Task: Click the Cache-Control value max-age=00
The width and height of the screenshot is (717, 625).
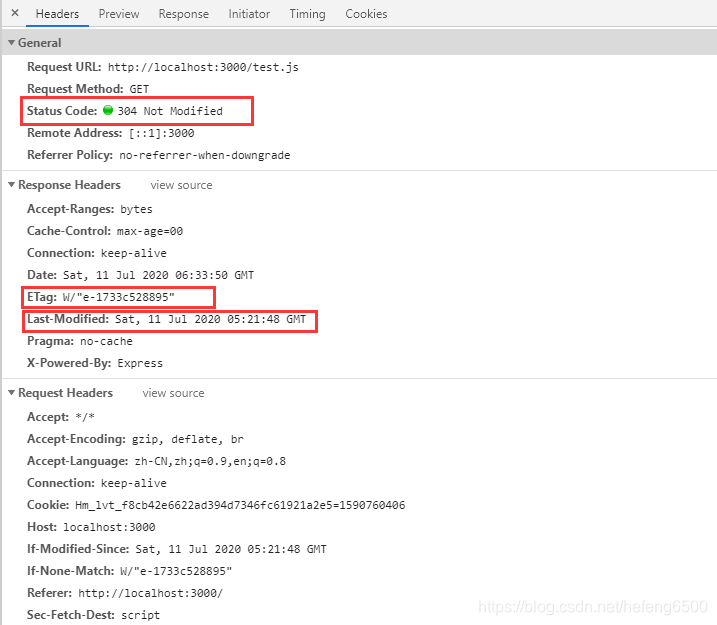Action: [x=150, y=231]
